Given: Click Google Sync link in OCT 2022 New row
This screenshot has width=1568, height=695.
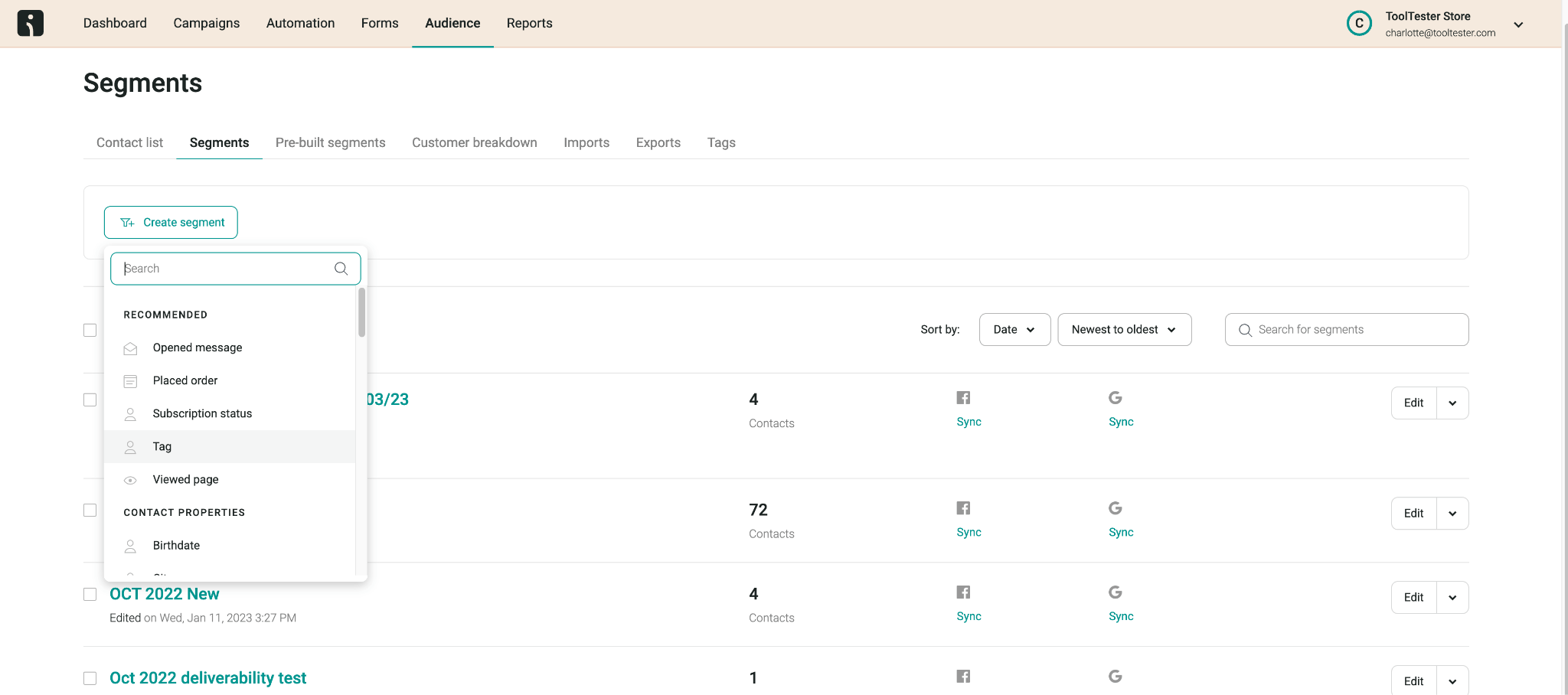Looking at the screenshot, I should click(x=1121, y=616).
